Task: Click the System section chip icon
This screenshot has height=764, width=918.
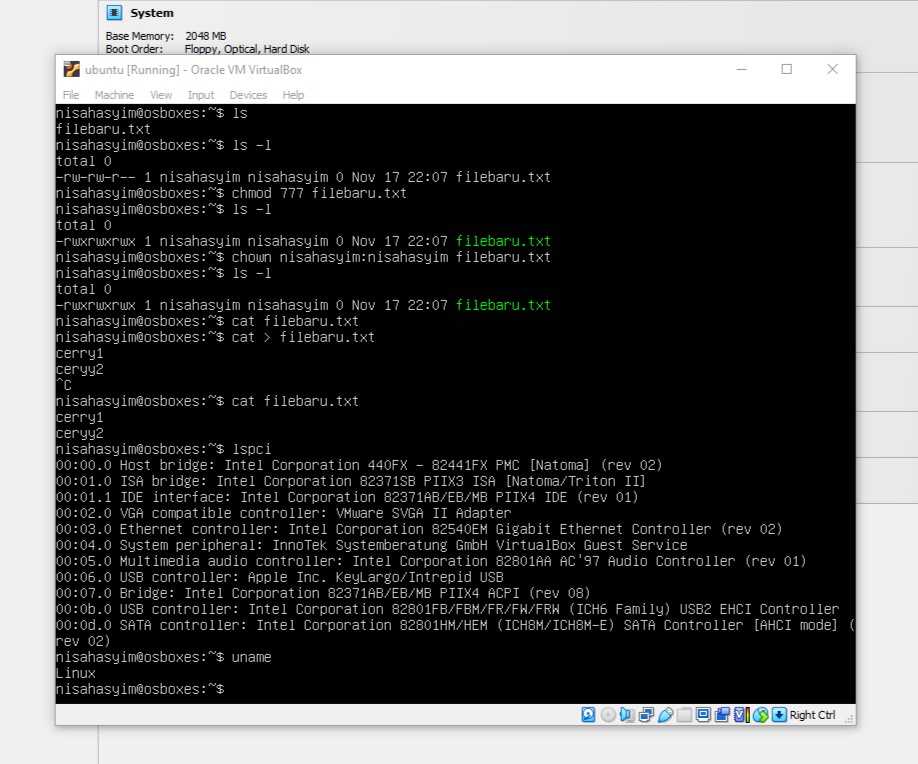Action: pos(114,12)
